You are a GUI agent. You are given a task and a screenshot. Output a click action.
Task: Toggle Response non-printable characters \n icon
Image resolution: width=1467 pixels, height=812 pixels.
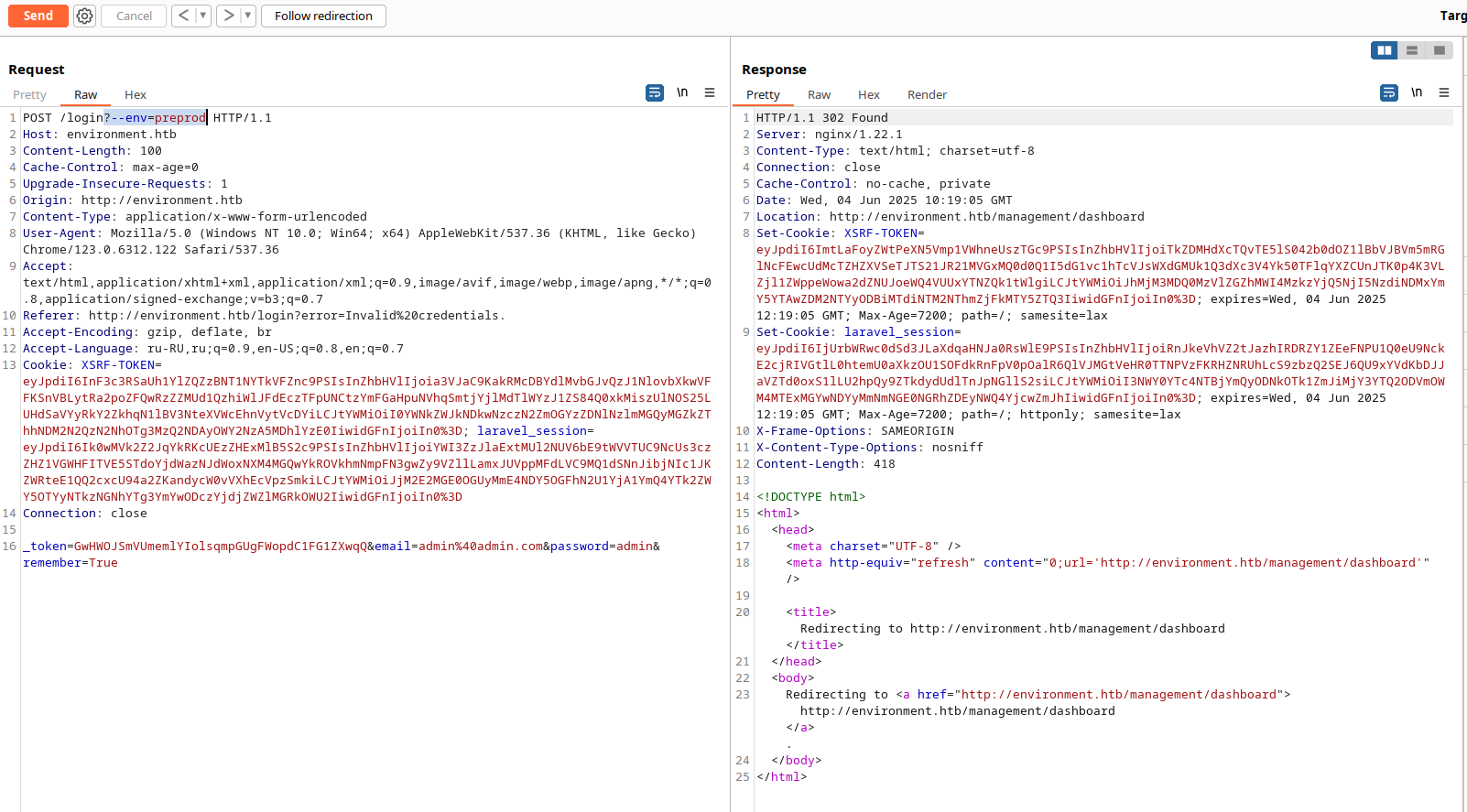pos(1417,92)
